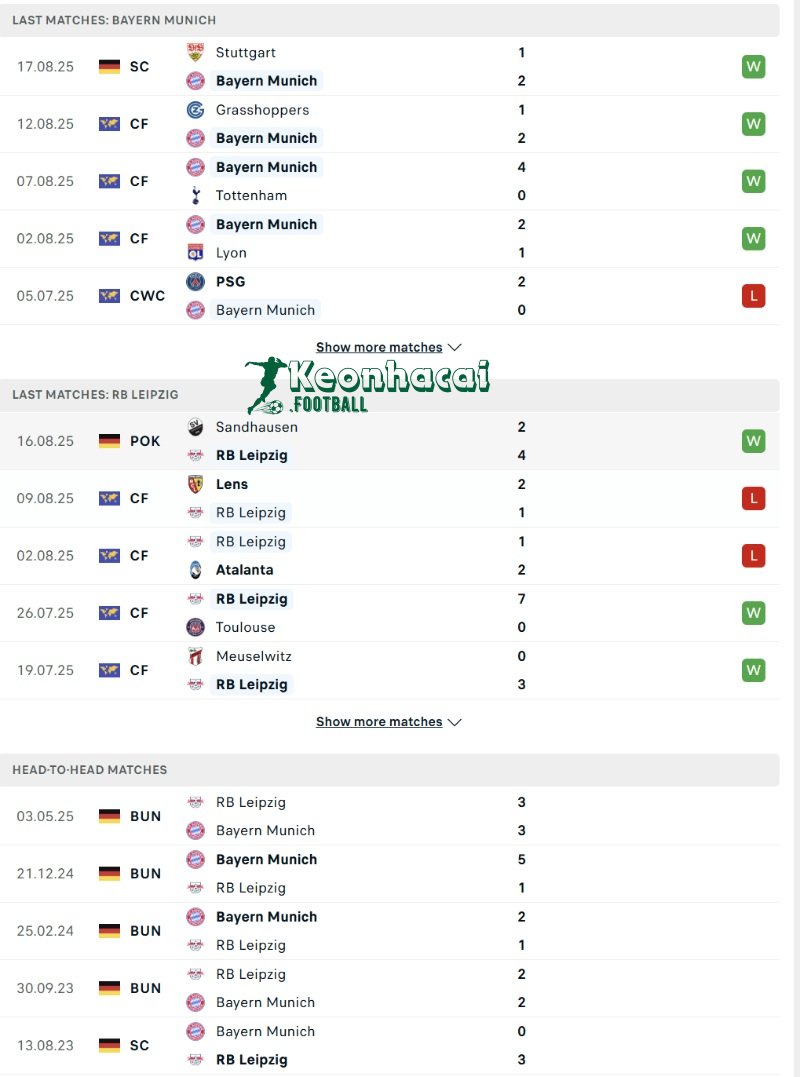Click the PSG club logo
The height and width of the screenshot is (1077, 800).
click(194, 281)
